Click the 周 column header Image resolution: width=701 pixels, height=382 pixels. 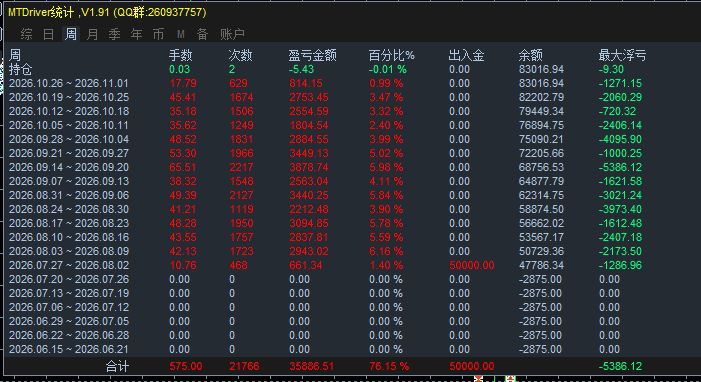tap(15, 55)
